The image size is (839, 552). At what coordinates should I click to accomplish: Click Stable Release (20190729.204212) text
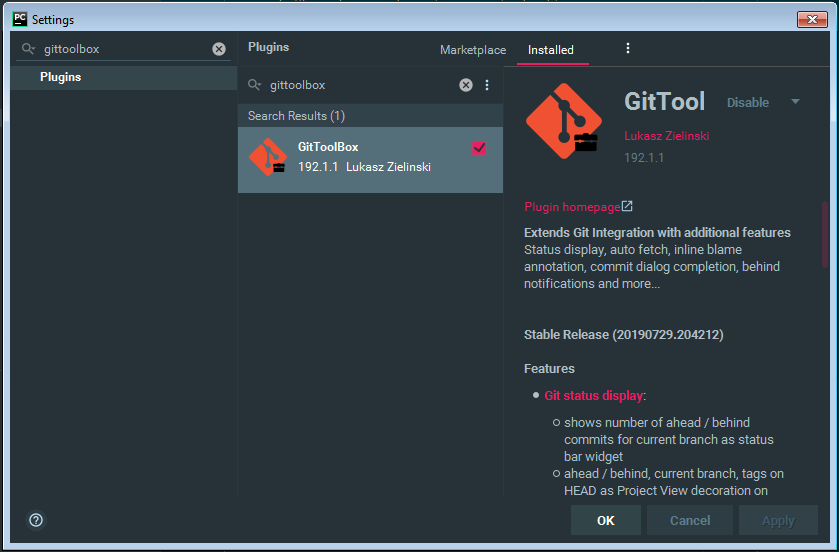623,335
